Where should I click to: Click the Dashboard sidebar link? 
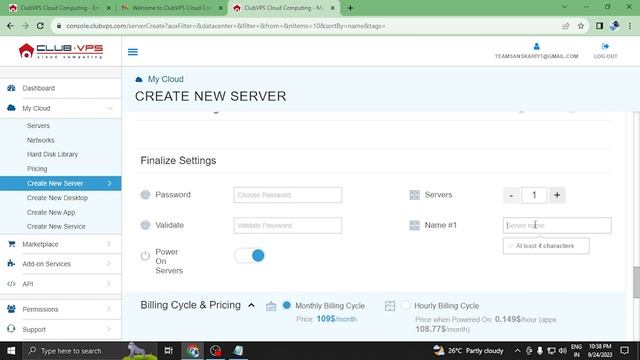(38, 88)
